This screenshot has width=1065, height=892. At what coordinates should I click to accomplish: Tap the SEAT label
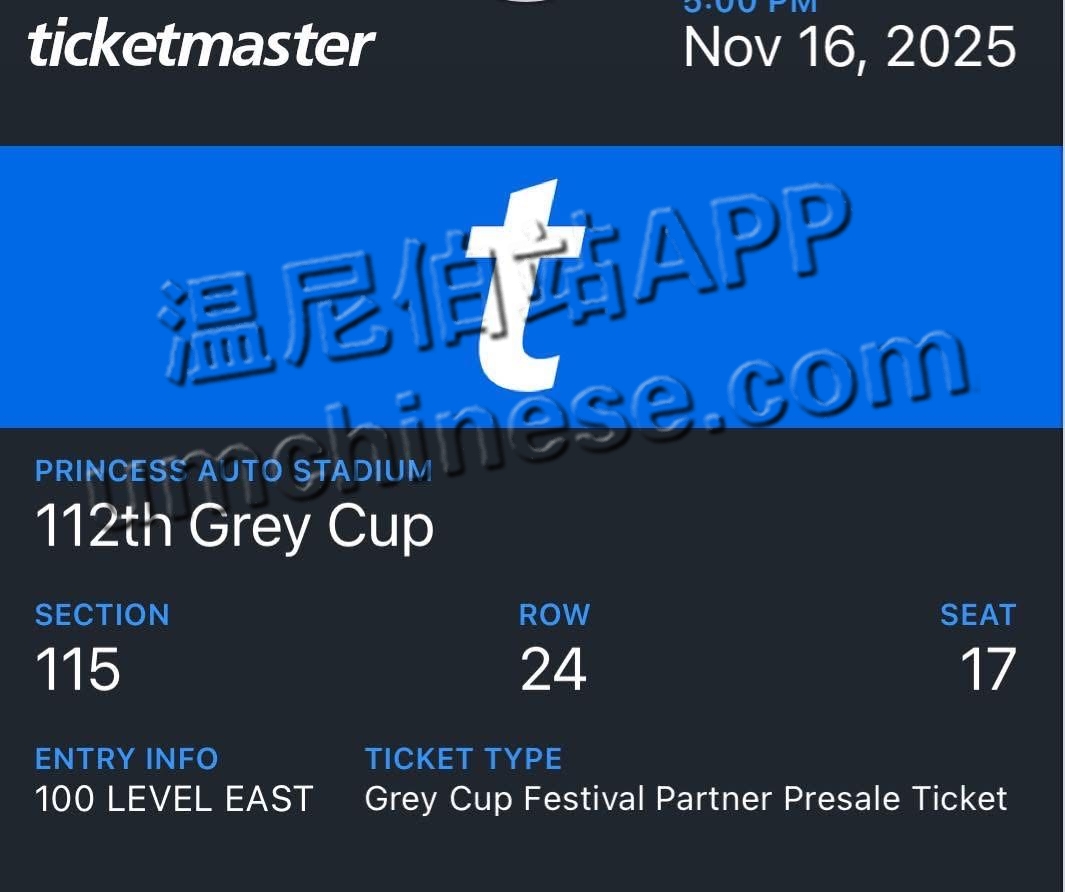click(977, 614)
